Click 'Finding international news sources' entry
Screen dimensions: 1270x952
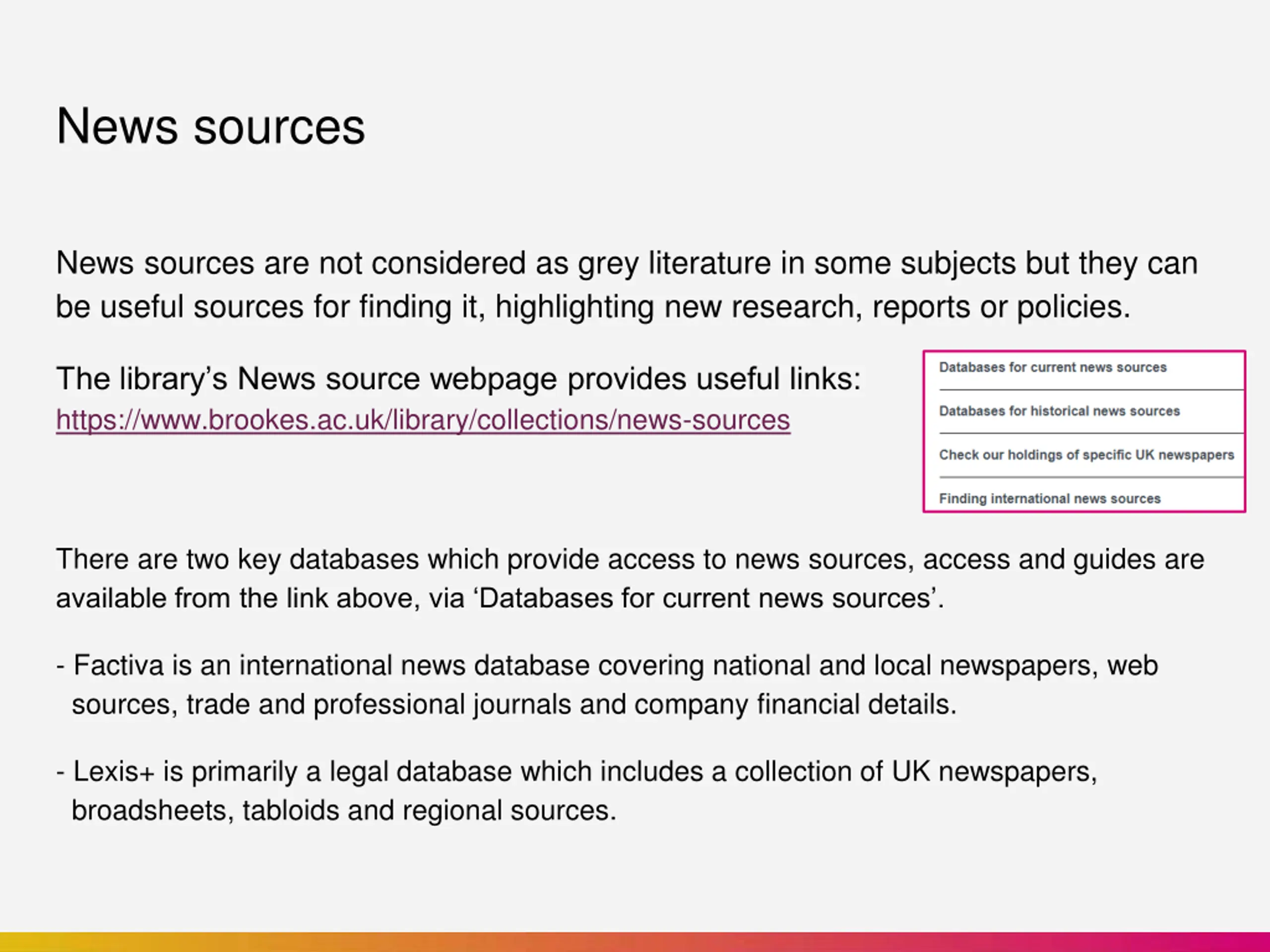(x=1050, y=498)
